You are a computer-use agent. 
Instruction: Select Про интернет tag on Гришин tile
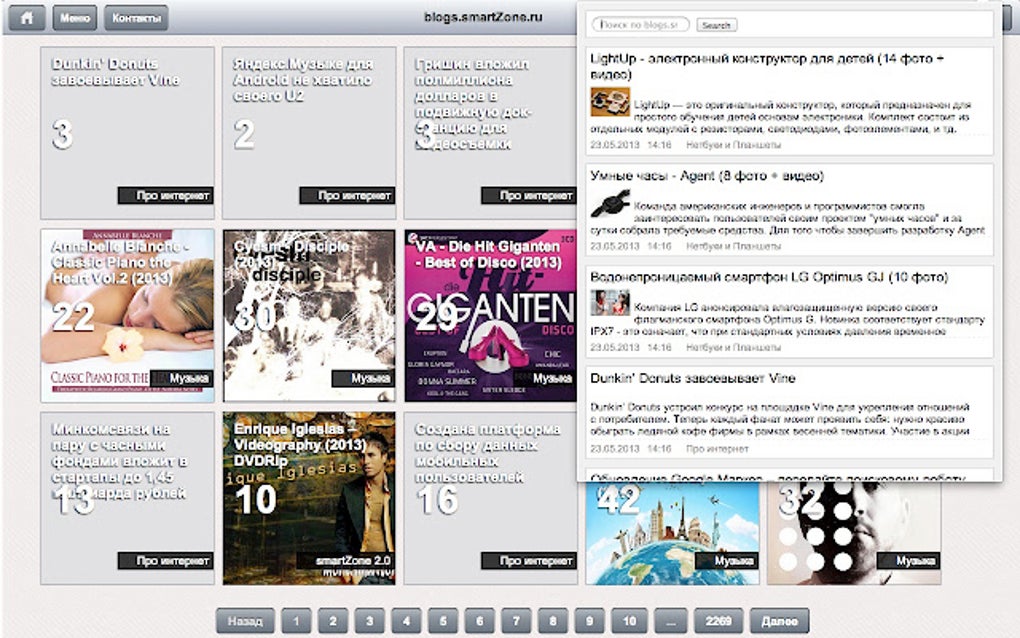tap(528, 195)
